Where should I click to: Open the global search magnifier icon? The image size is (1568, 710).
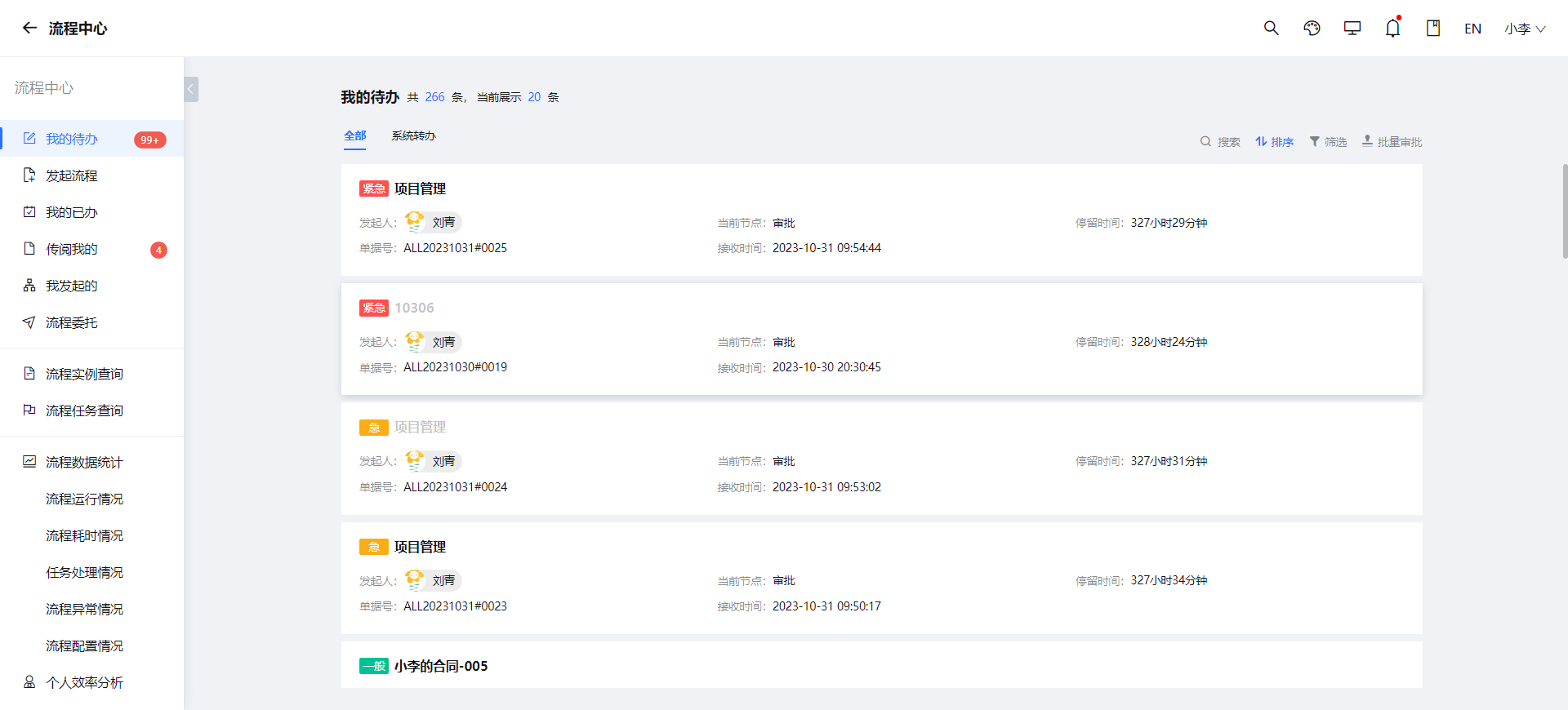[x=1271, y=28]
